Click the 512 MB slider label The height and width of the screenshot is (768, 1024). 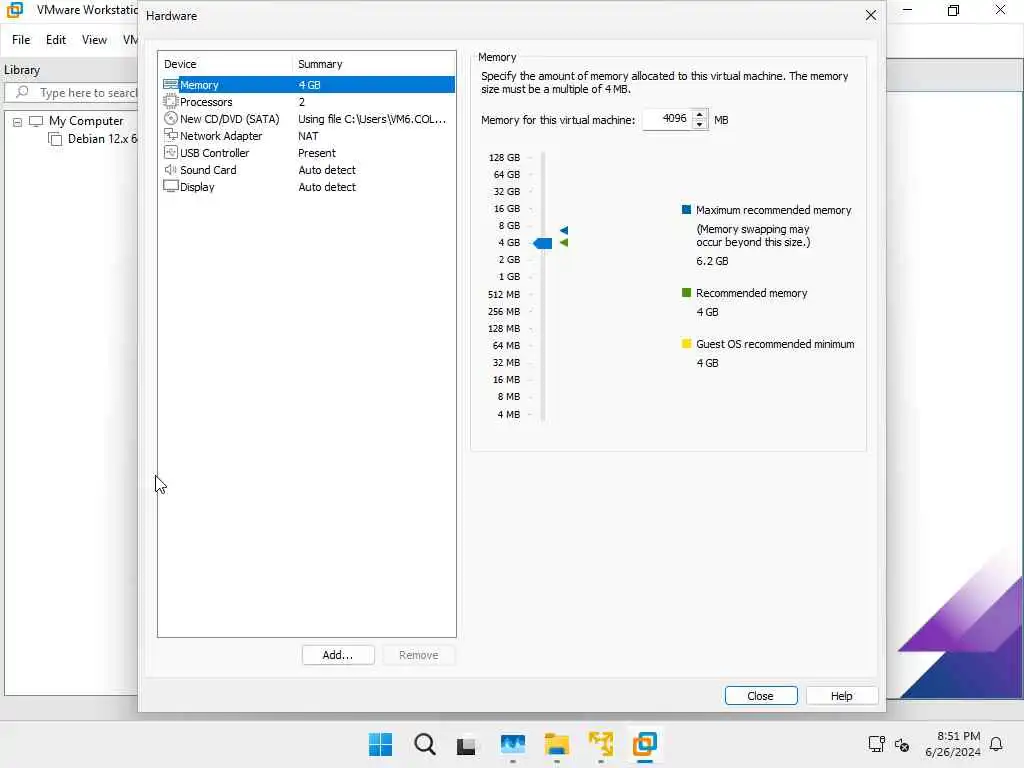[x=504, y=294]
